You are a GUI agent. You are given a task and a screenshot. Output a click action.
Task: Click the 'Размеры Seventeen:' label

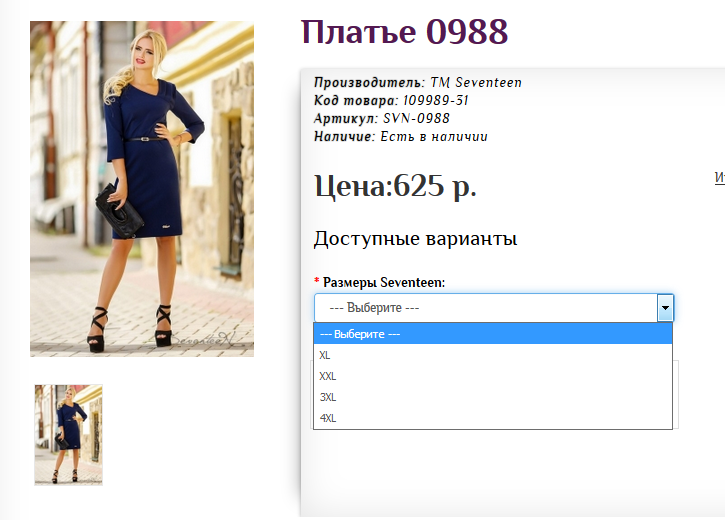click(384, 282)
